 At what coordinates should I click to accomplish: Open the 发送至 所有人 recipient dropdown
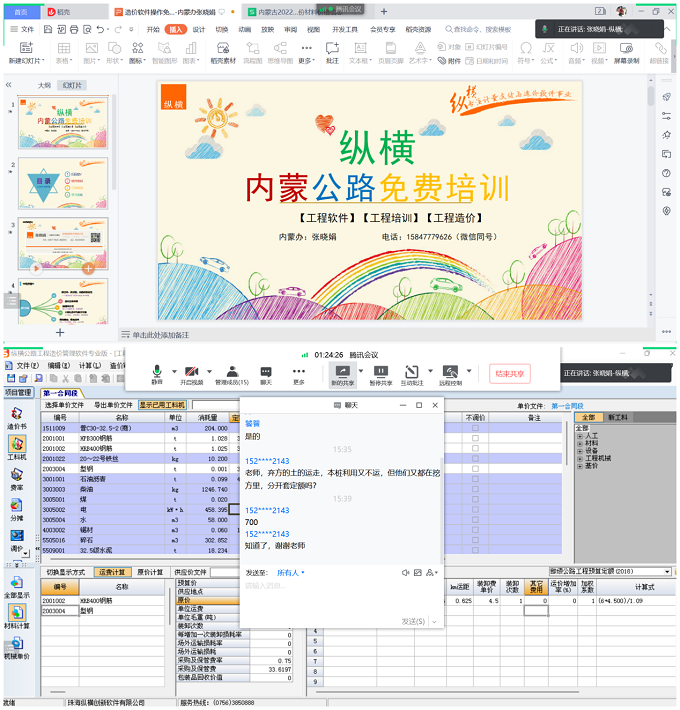[291, 573]
